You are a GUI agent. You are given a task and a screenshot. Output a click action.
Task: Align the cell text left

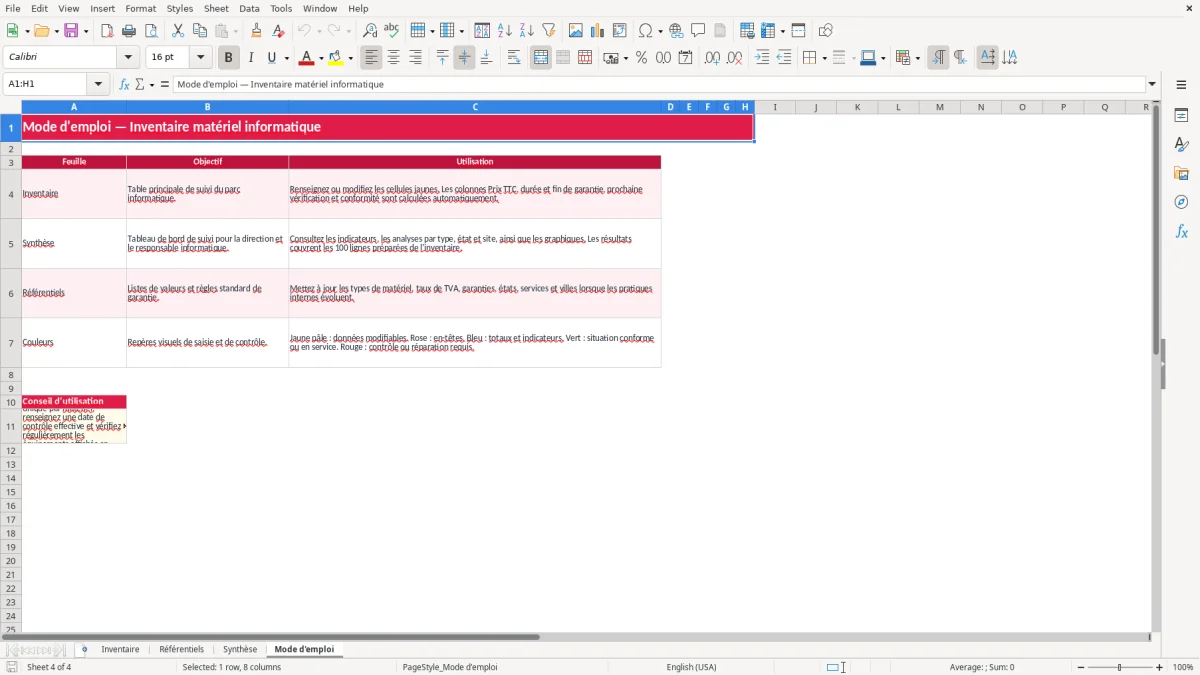coord(372,58)
